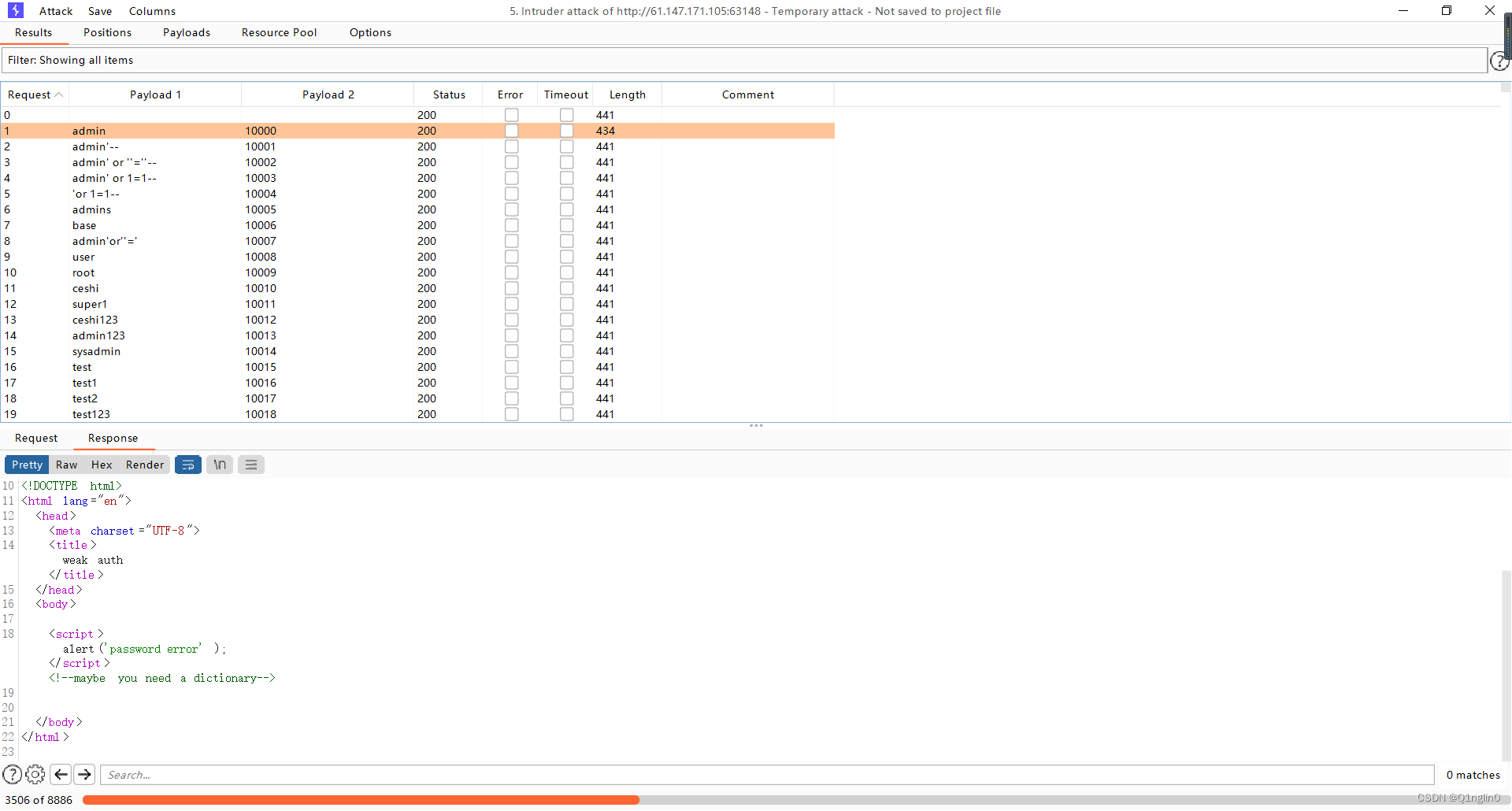Go to previous search match arrow
This screenshot has width=1512, height=811.
(x=61, y=775)
